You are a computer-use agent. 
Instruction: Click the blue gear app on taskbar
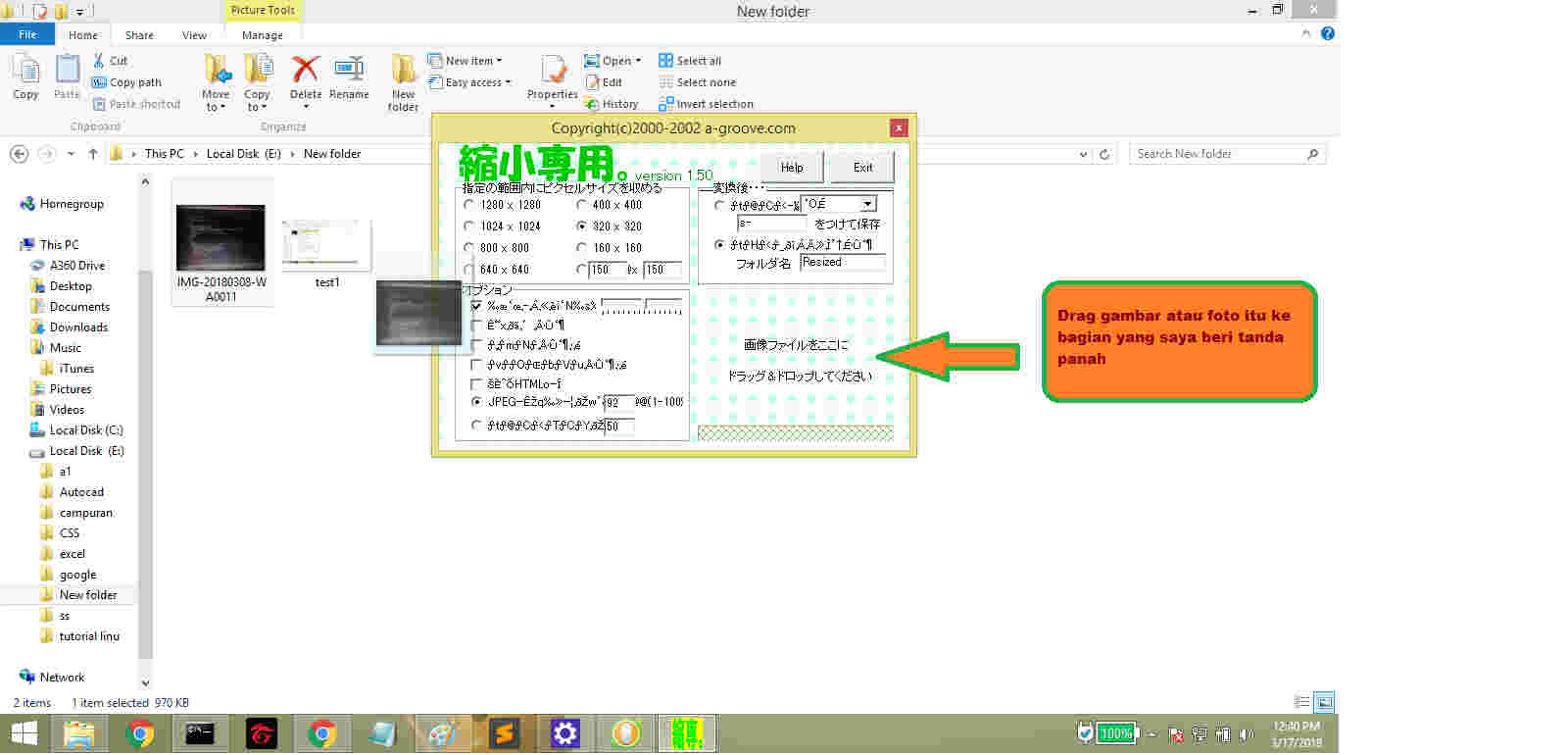pyautogui.click(x=564, y=733)
